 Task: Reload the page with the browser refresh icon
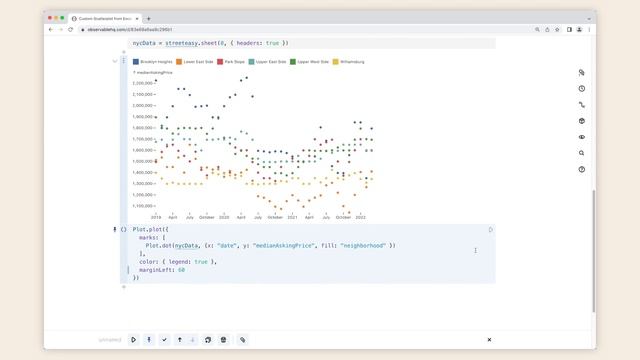pos(71,29)
